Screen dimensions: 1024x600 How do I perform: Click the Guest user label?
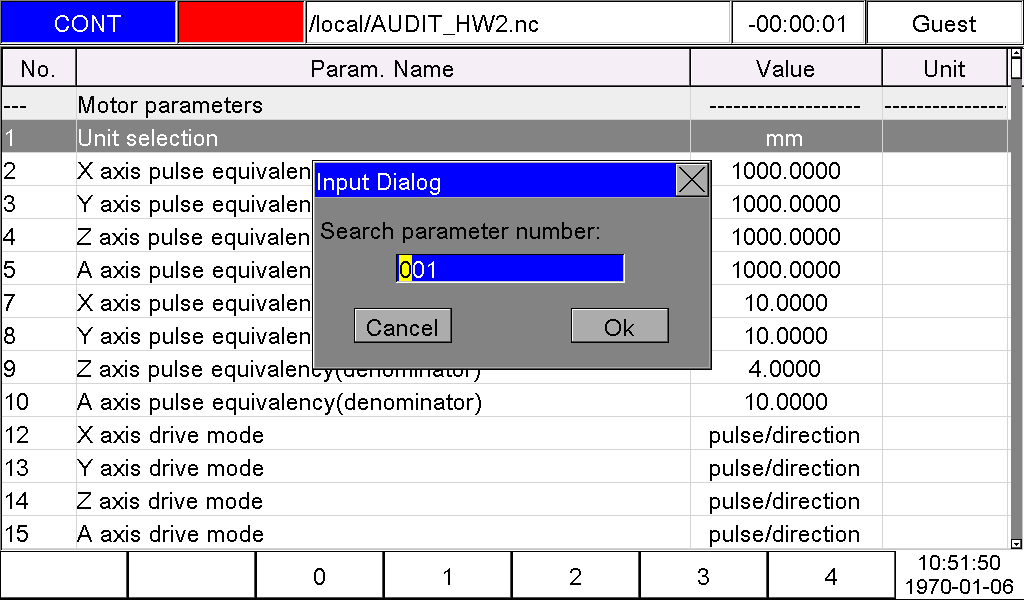[944, 23]
